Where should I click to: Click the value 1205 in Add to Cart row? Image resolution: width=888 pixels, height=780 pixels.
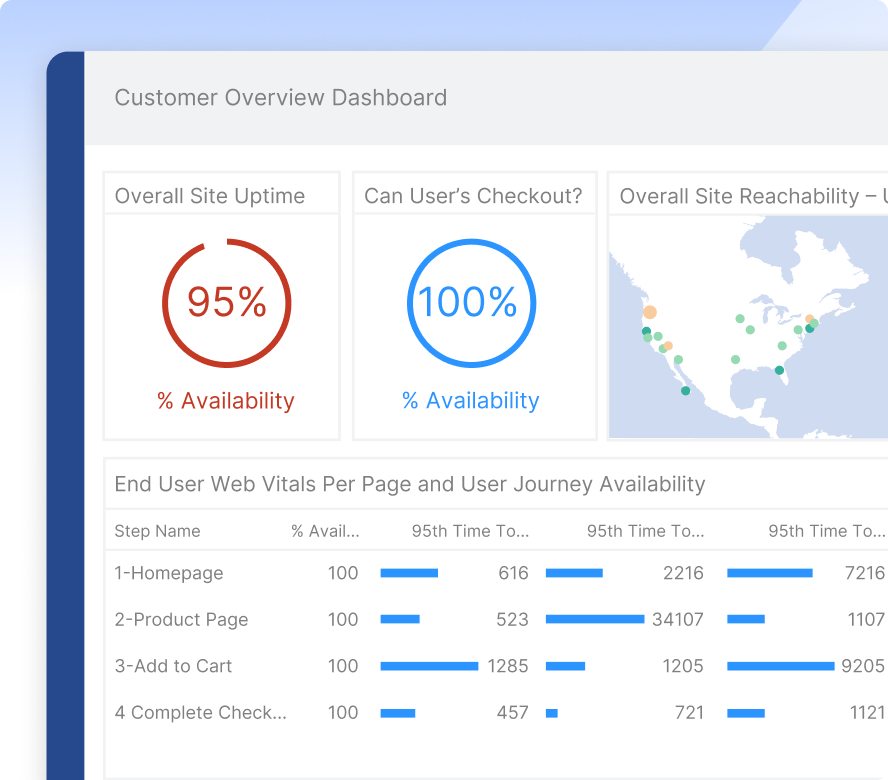[x=683, y=666]
